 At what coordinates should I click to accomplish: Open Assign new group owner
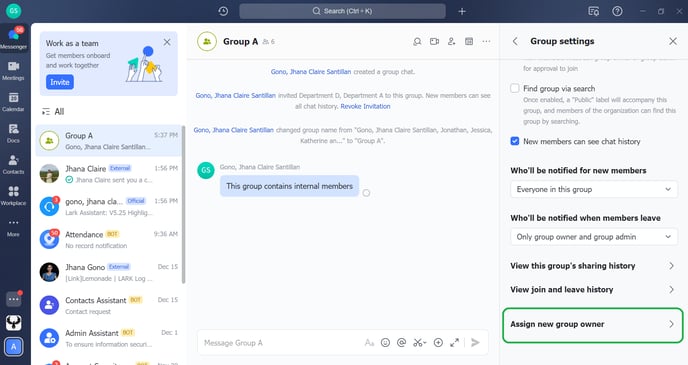tap(593, 325)
